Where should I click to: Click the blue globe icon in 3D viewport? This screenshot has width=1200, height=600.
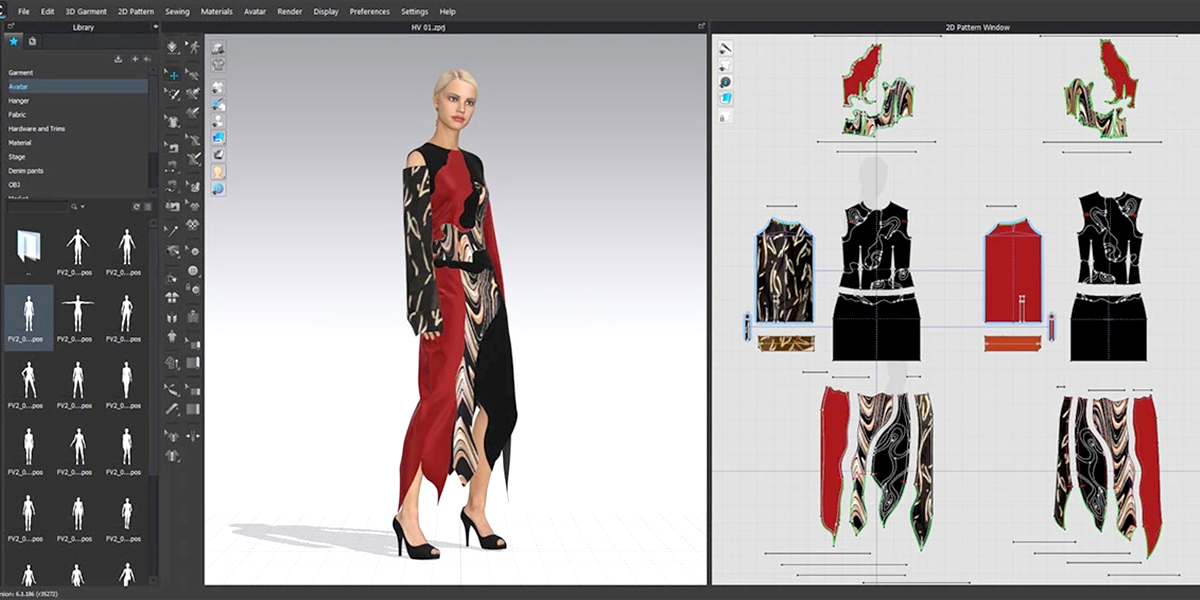[218, 188]
